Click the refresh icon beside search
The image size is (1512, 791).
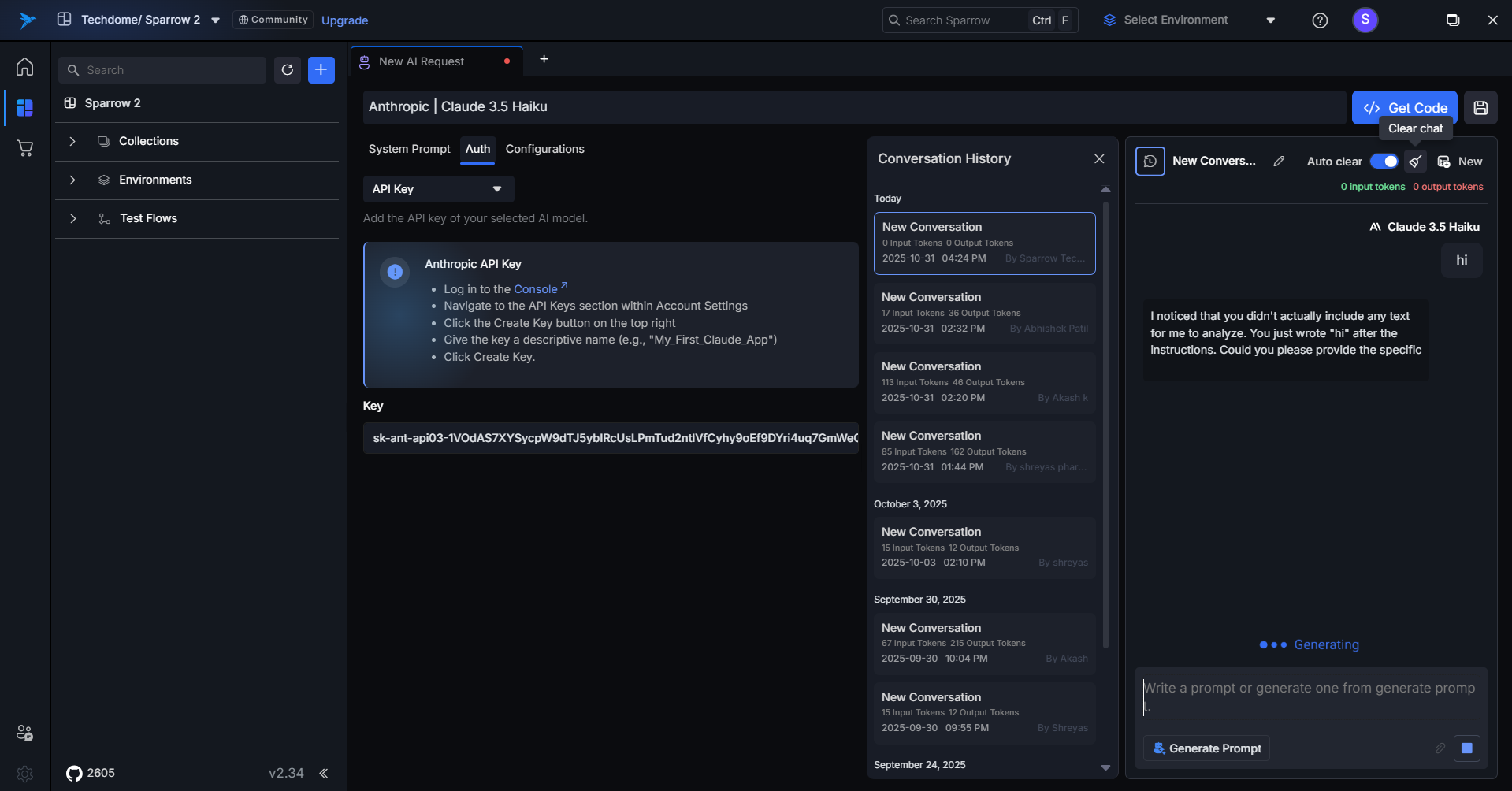pyautogui.click(x=288, y=70)
